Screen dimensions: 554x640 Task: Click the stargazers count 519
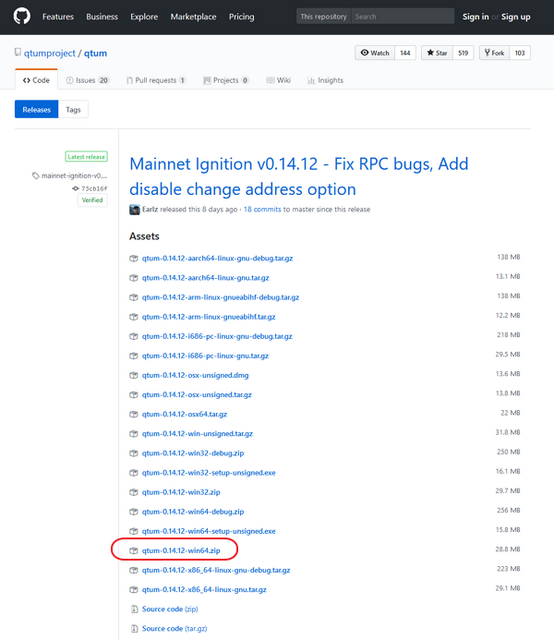(x=463, y=53)
